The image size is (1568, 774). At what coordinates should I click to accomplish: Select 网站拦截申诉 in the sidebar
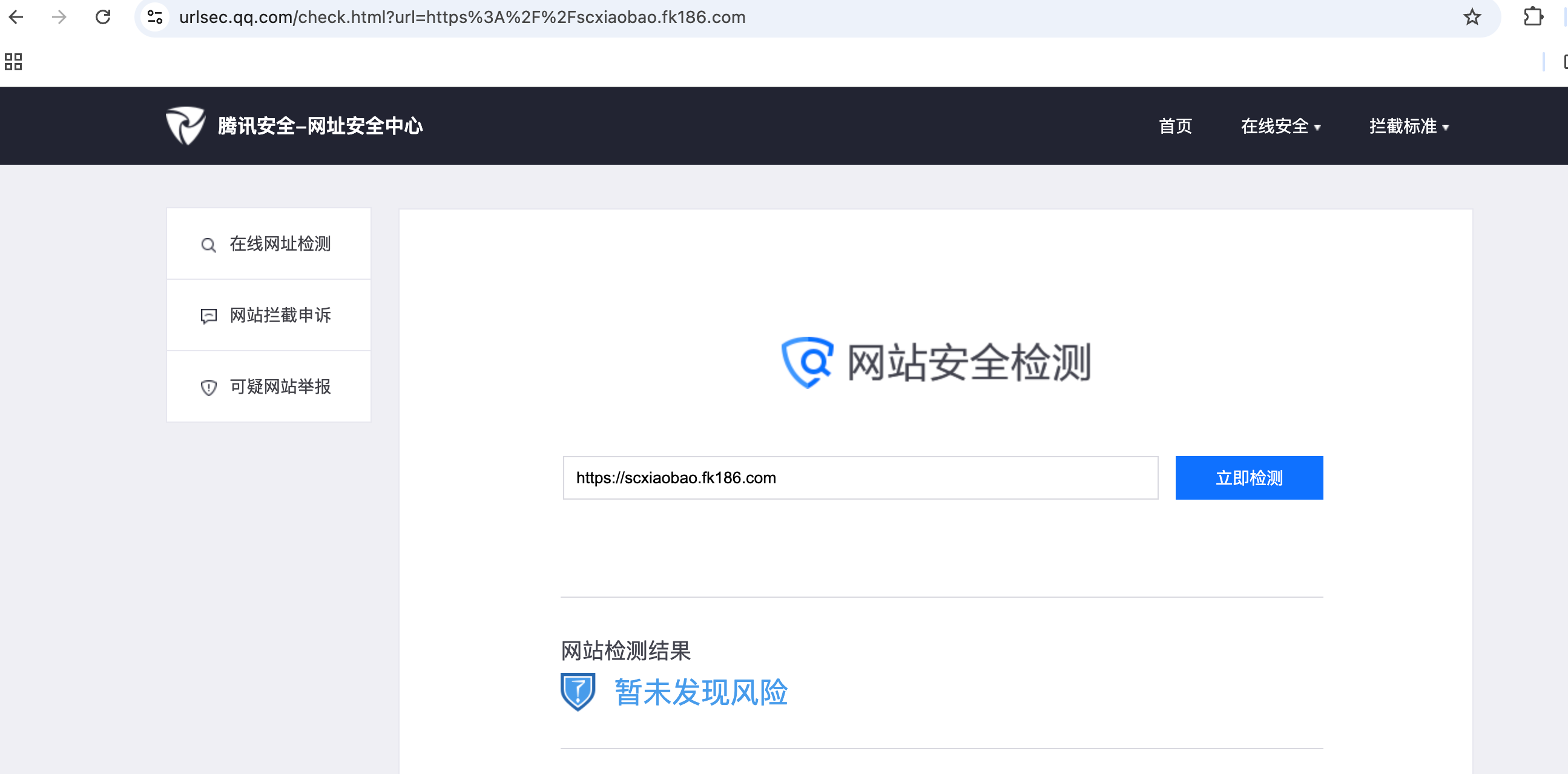280,315
